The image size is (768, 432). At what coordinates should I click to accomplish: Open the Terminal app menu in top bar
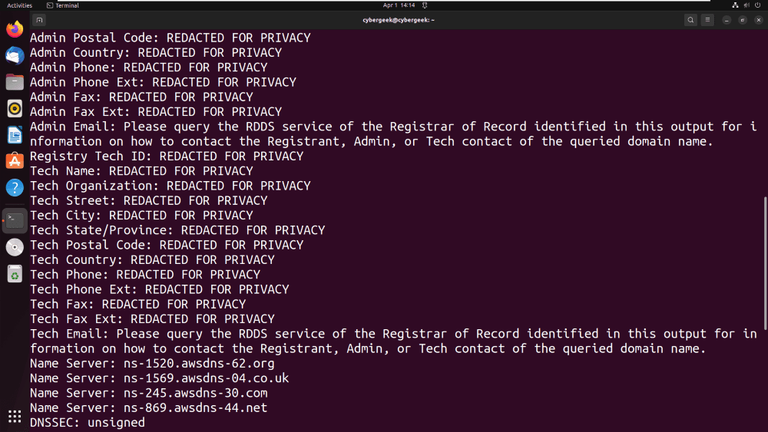[63, 5]
